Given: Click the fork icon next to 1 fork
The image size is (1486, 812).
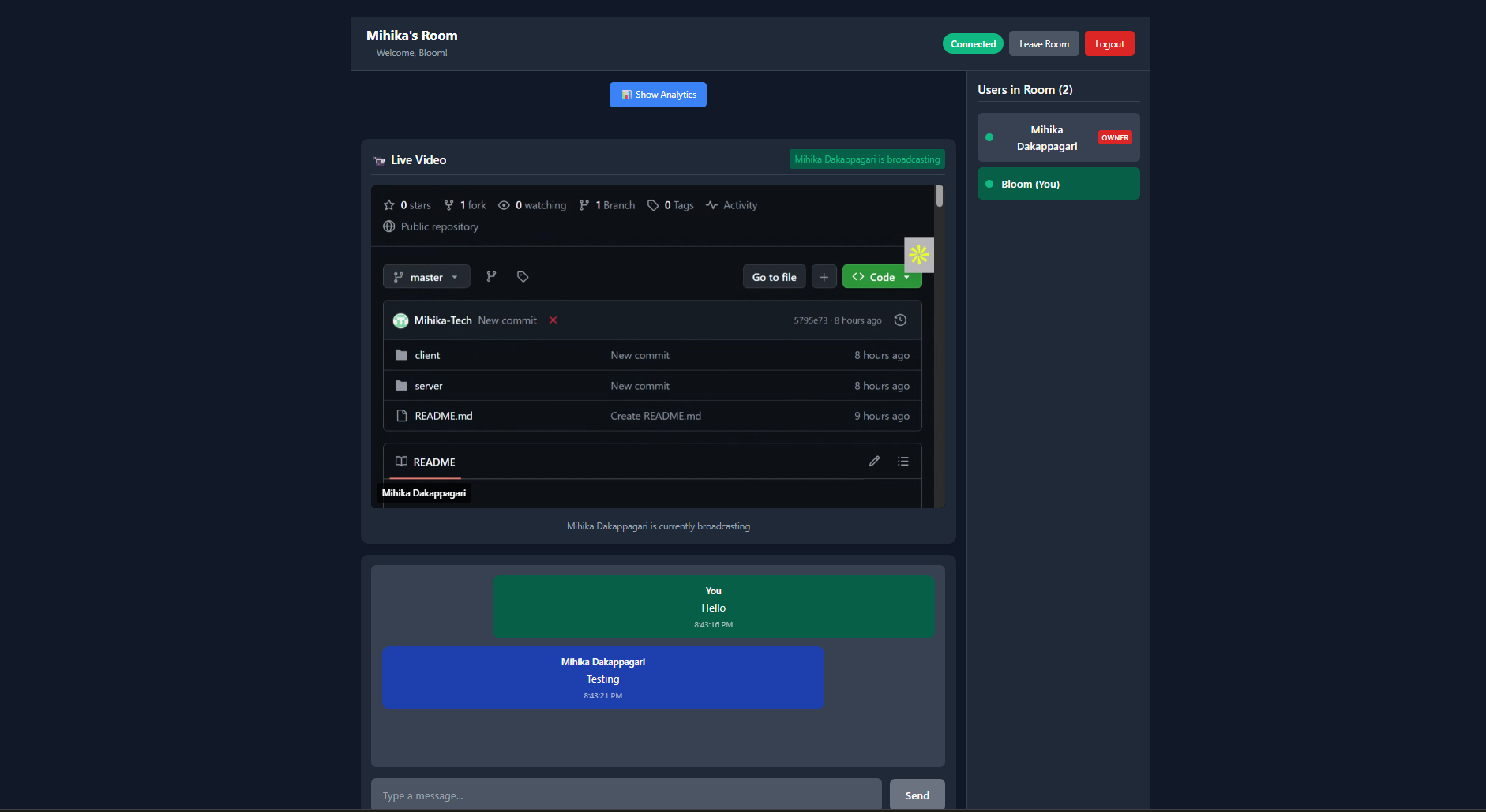Looking at the screenshot, I should pyautogui.click(x=448, y=205).
